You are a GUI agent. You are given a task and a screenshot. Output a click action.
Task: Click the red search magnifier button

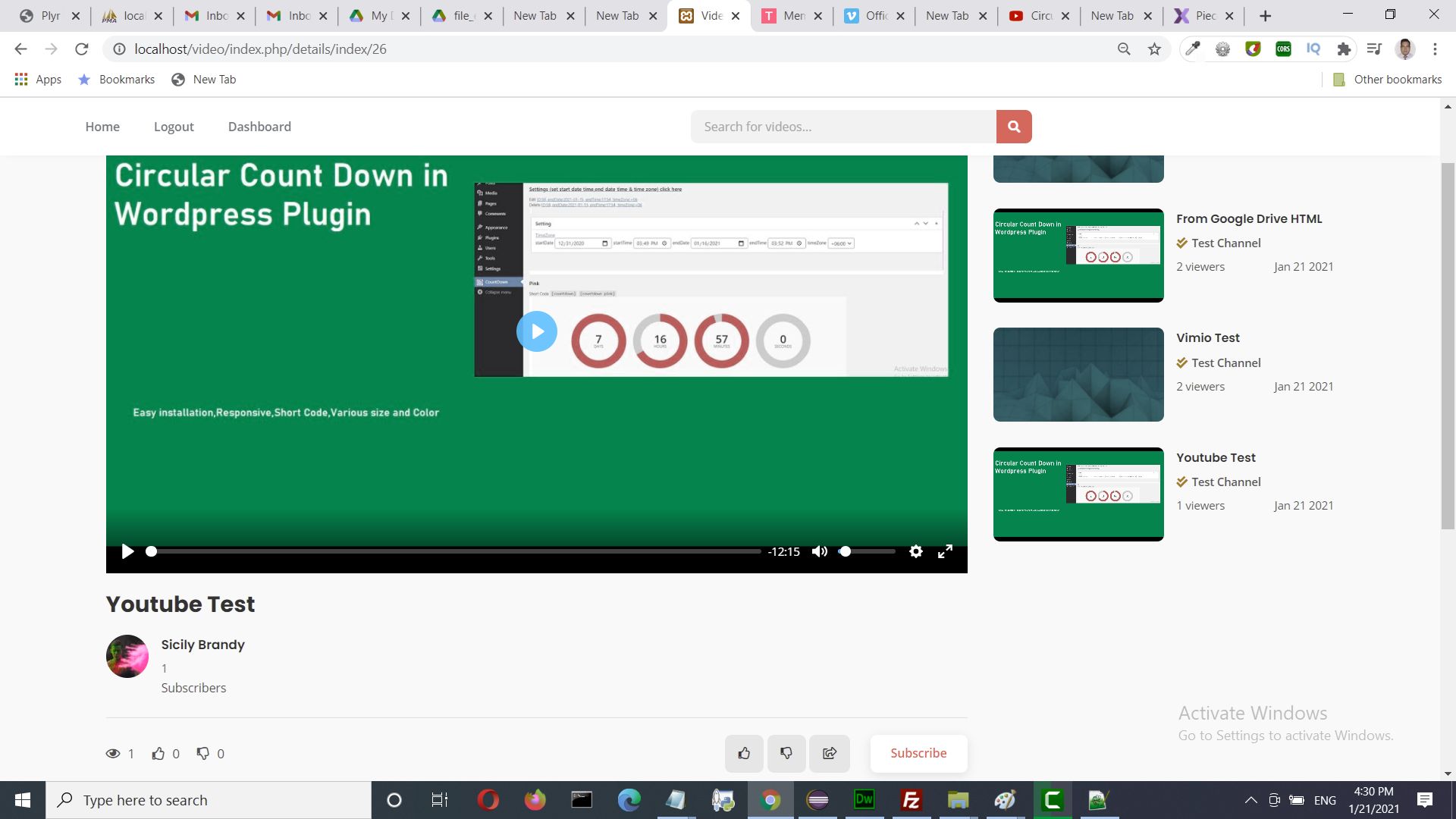point(1014,127)
